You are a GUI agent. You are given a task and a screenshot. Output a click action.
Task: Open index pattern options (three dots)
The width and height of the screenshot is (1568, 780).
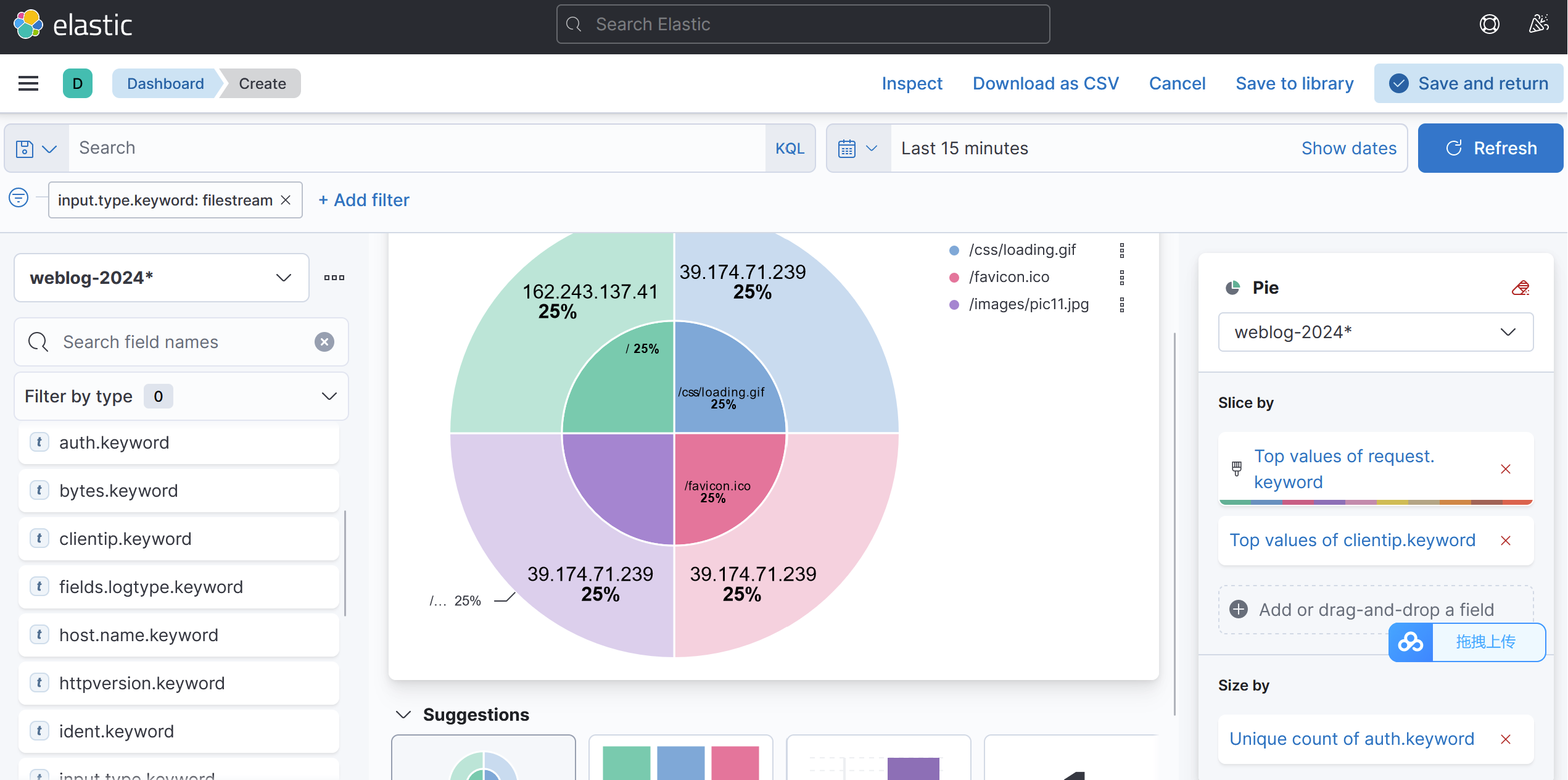point(334,278)
